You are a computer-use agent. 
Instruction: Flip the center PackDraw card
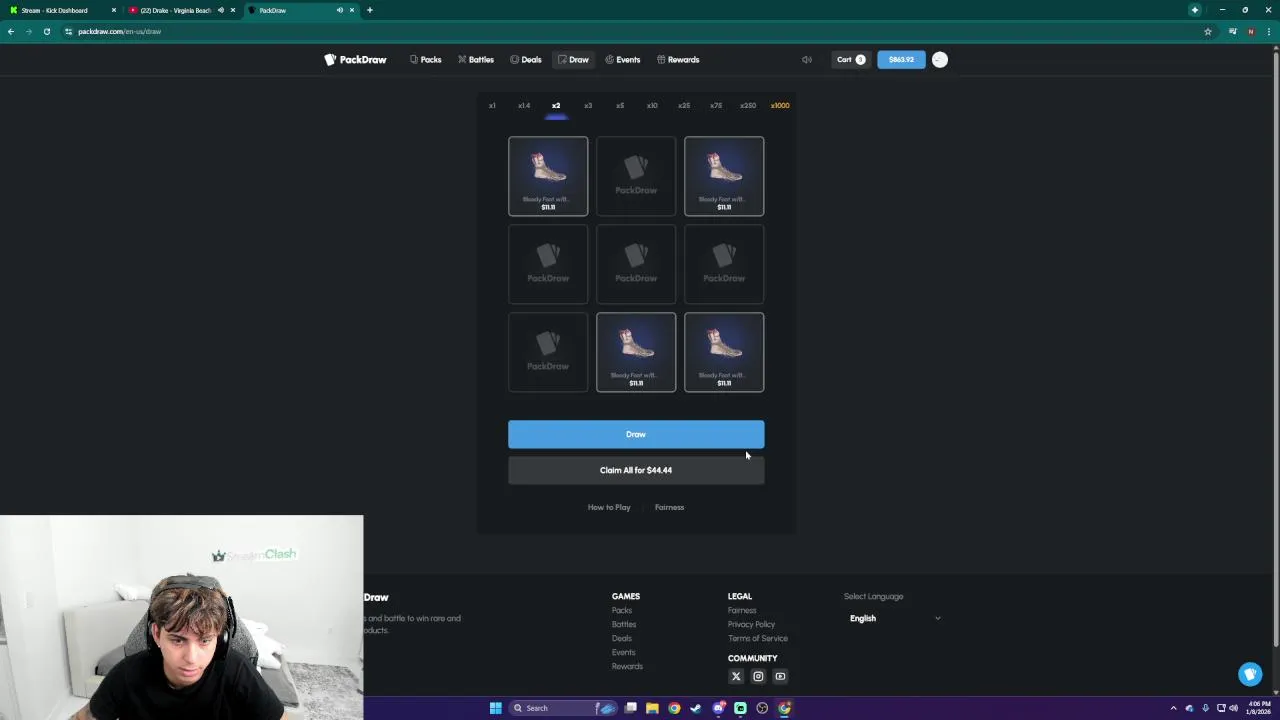coord(636,264)
